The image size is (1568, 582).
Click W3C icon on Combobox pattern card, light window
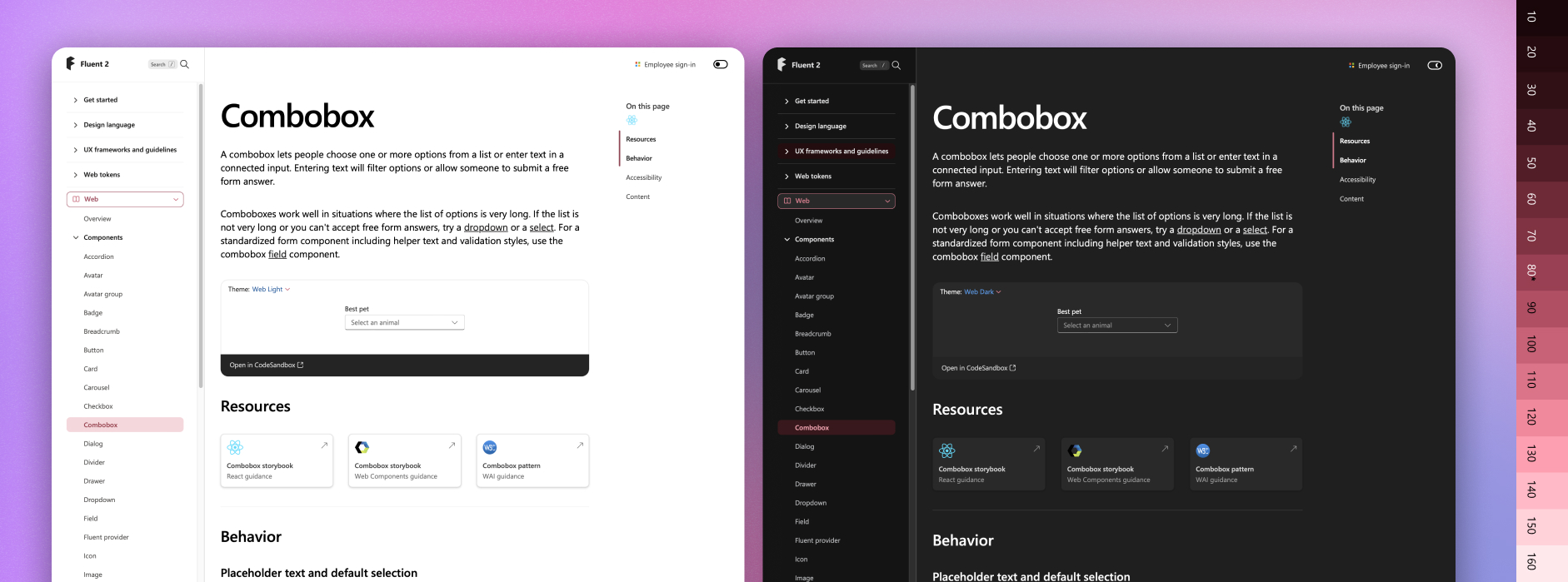click(x=490, y=447)
